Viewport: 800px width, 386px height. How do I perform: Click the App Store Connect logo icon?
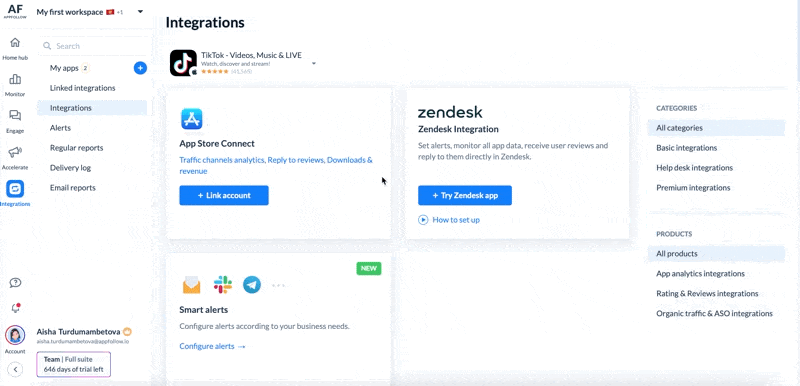coord(192,119)
